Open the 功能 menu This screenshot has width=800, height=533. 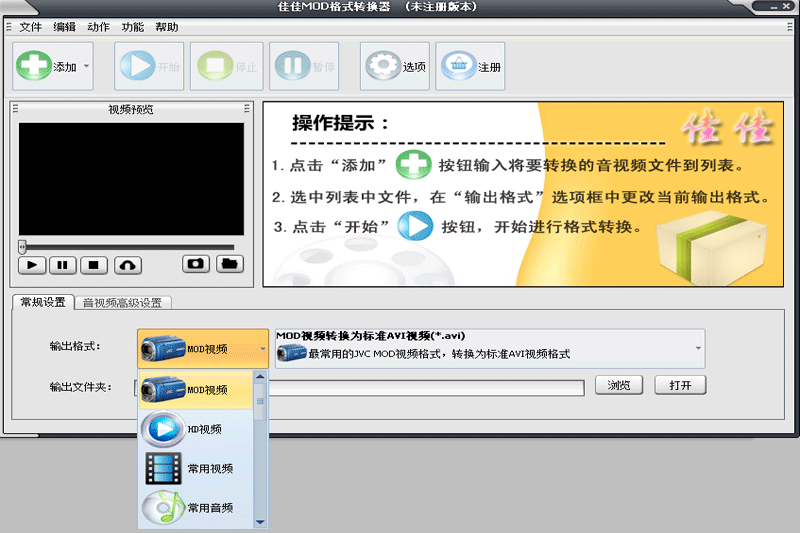coord(133,27)
